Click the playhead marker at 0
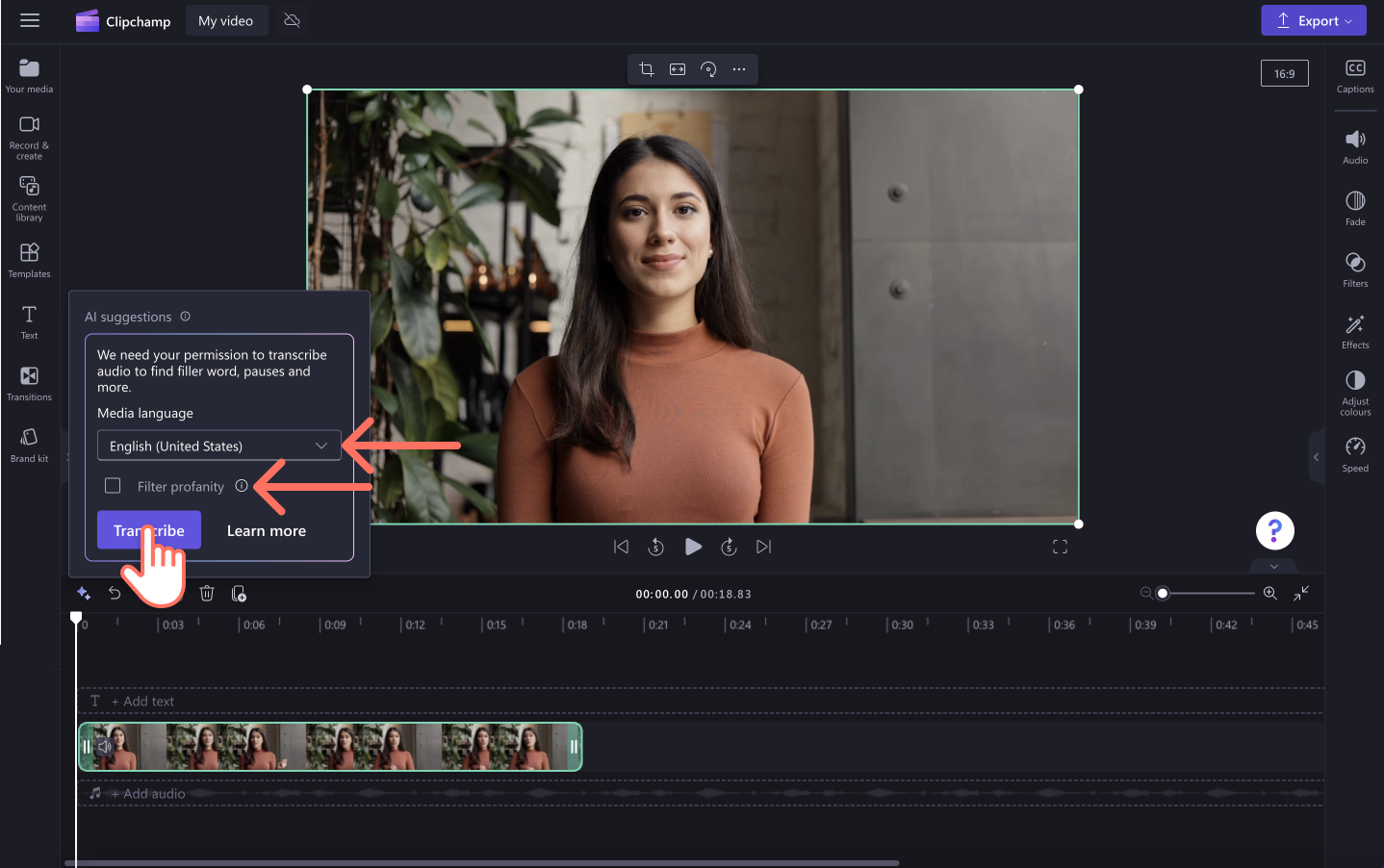The height and width of the screenshot is (868, 1384). (76, 617)
